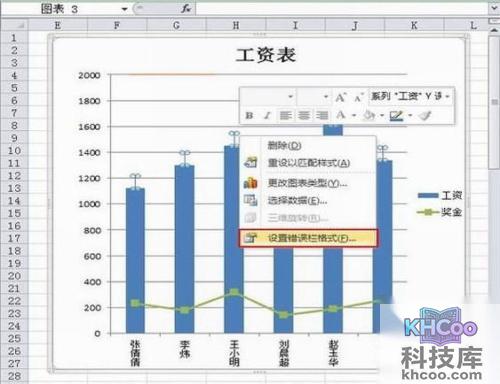Viewport: 500px width, 384px height.
Task: Click the Reset to Match Style menu icon
Action: 251,162
